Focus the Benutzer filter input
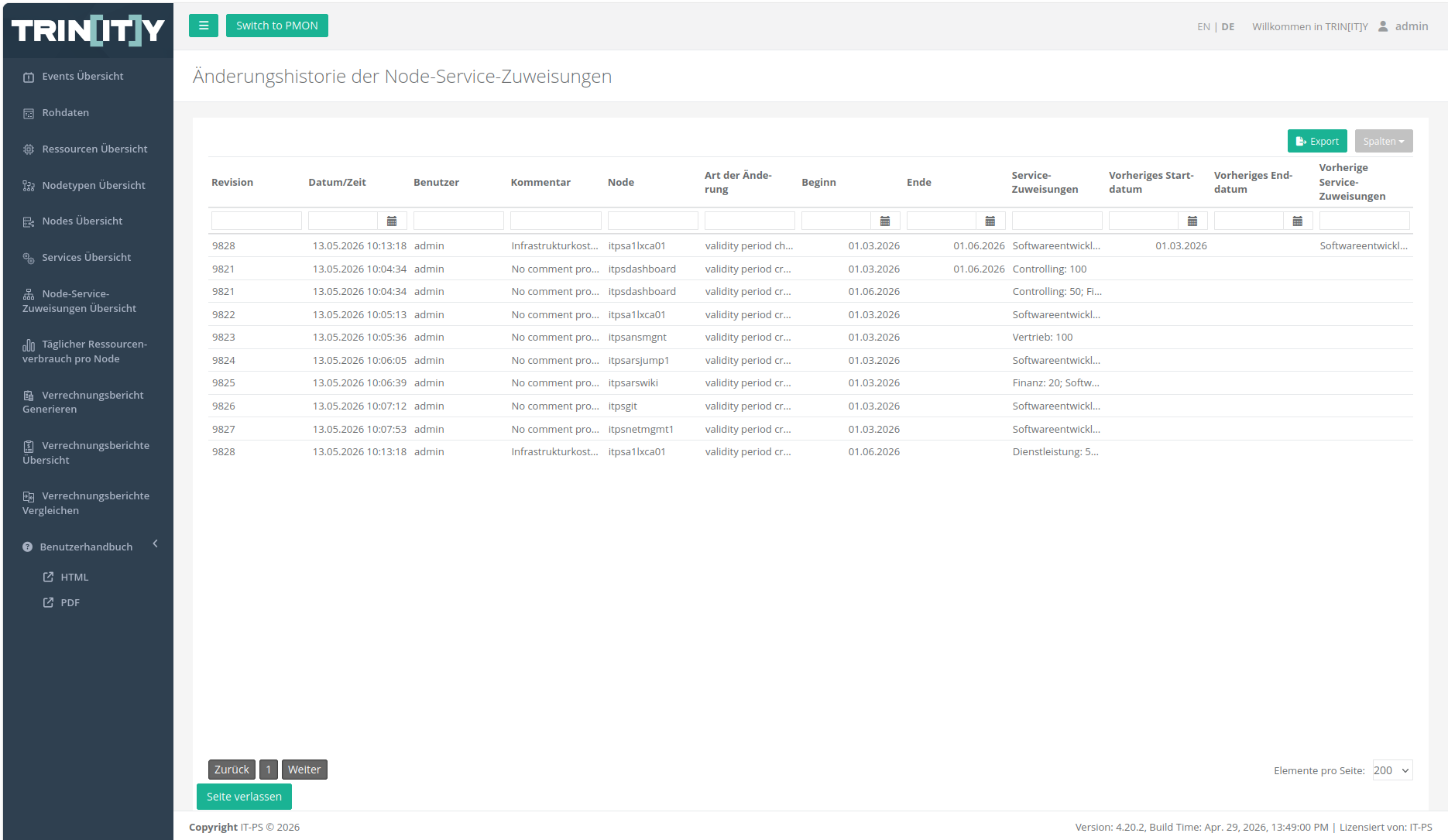Viewport: 1448px width, 840px height. pyautogui.click(x=458, y=221)
